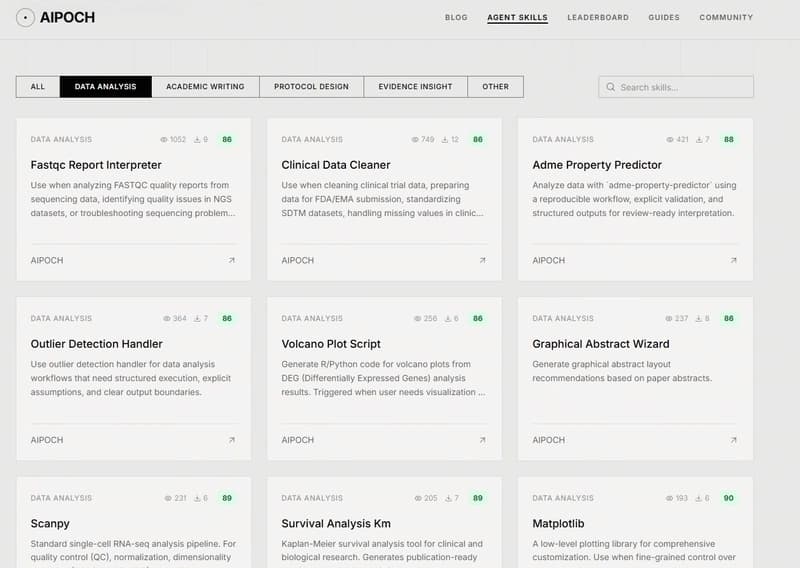Switch to PROTOCOL DESIGN filter
800x568 pixels.
pos(311,87)
